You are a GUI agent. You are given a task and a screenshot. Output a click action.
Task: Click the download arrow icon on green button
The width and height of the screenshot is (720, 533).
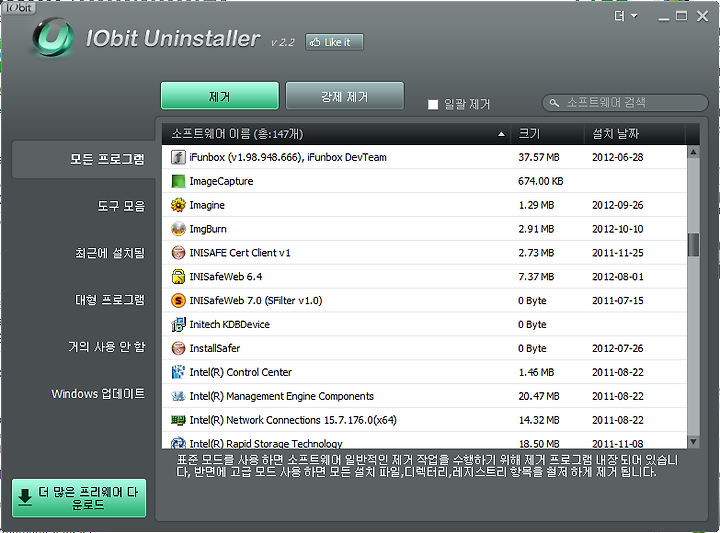point(25,497)
